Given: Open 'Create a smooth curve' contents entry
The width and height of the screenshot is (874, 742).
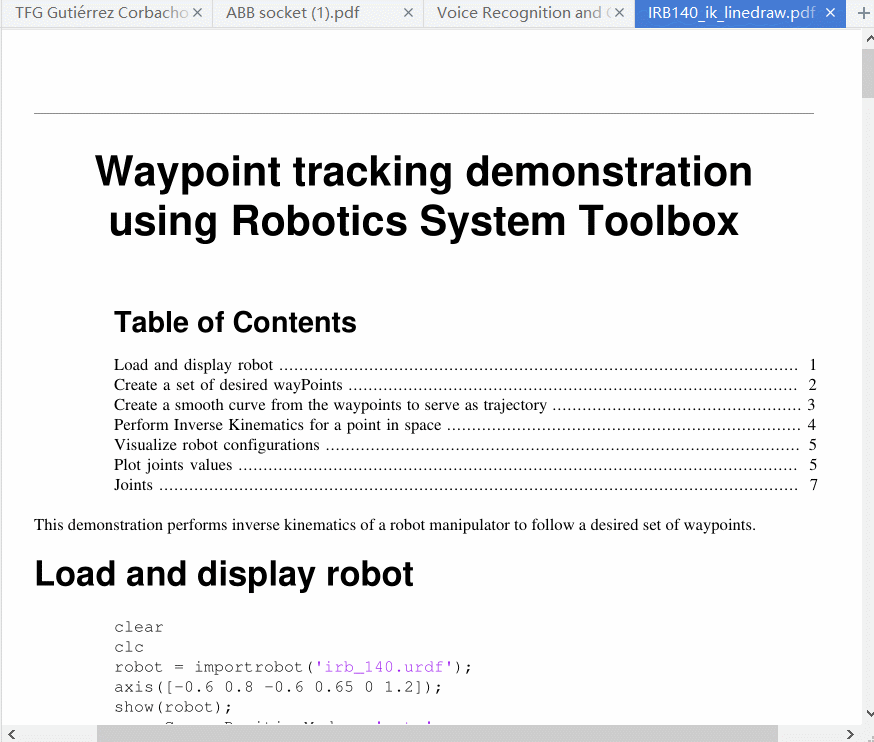Looking at the screenshot, I should pyautogui.click(x=465, y=405).
